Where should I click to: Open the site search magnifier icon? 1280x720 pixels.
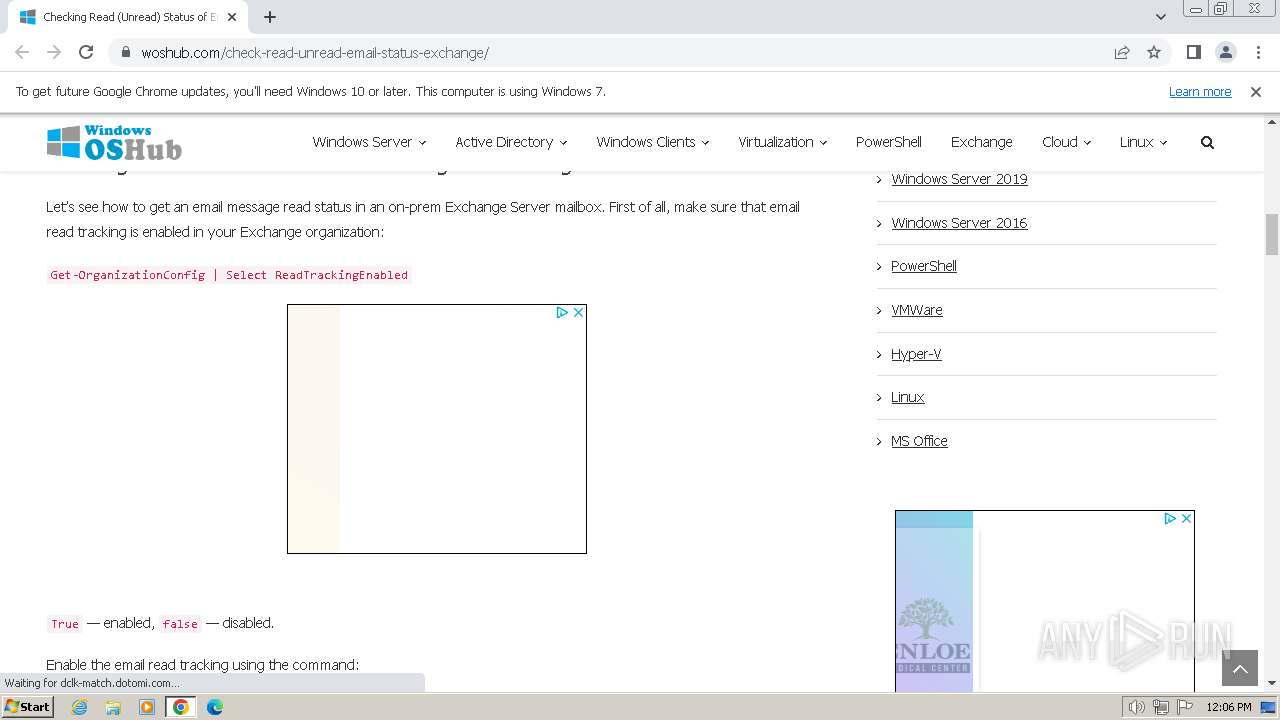1207,142
